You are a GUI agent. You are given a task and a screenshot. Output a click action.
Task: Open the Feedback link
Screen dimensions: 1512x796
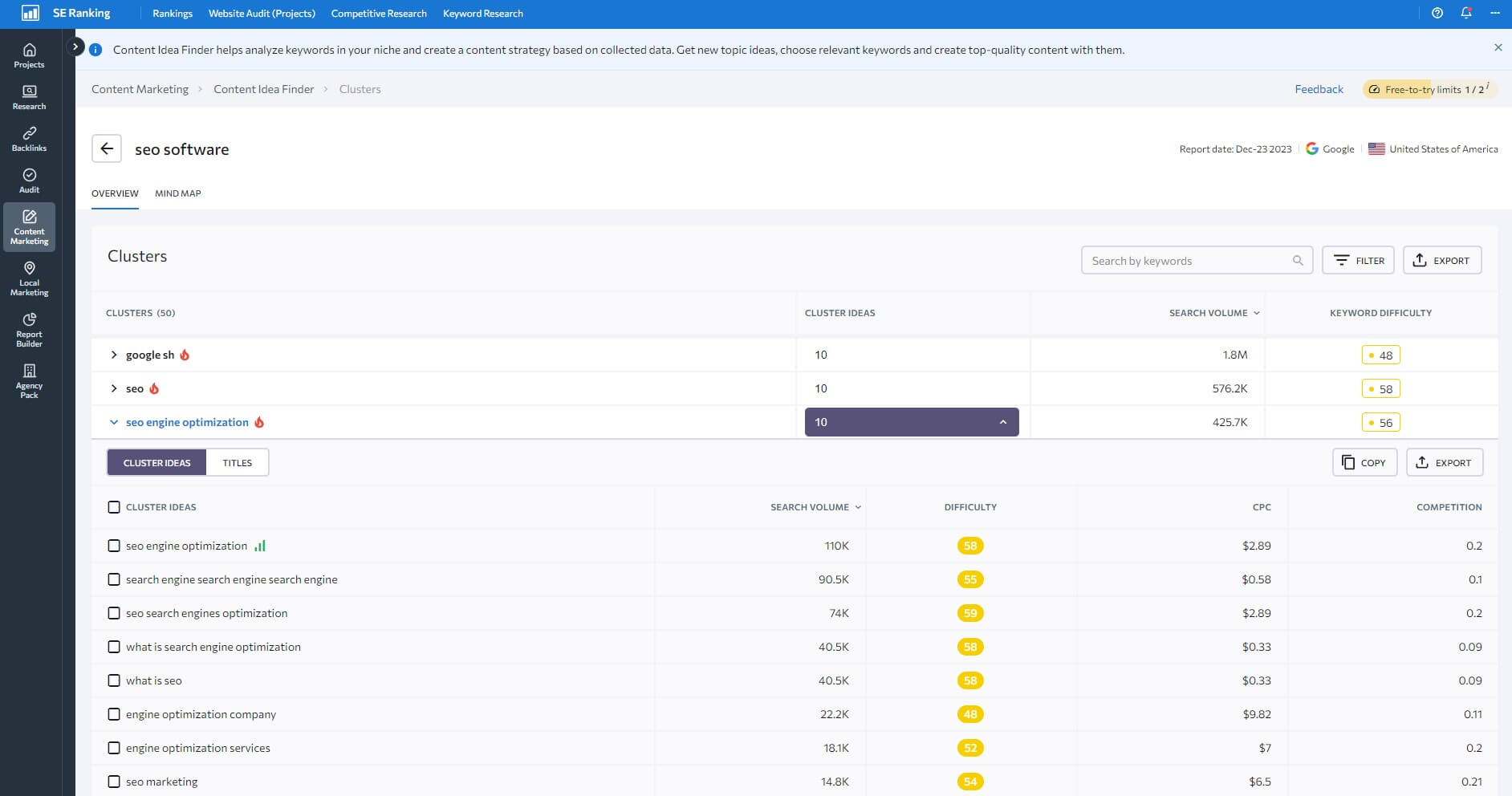pyautogui.click(x=1319, y=89)
